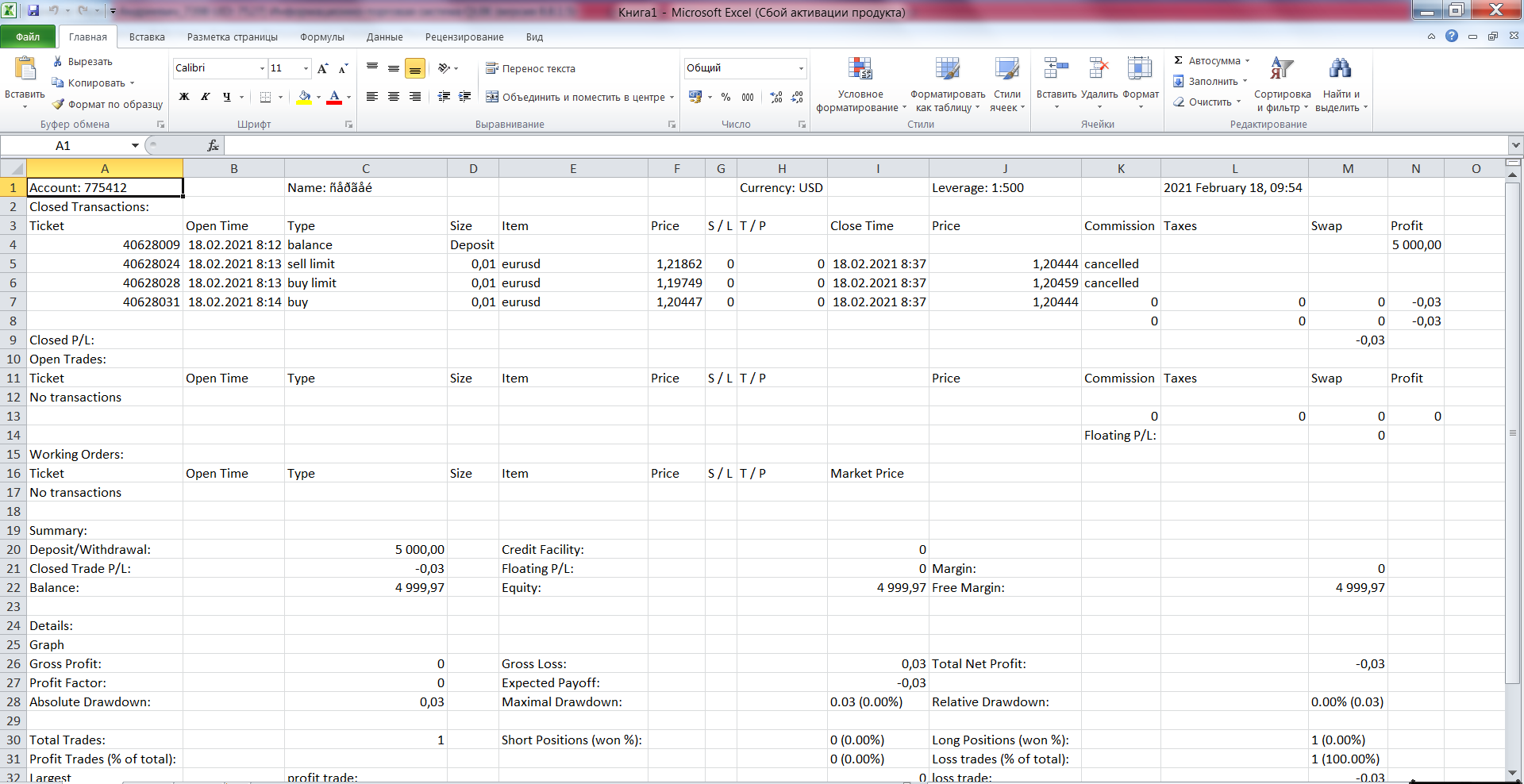Open the Файл tab
1524x784 pixels.
point(28,37)
